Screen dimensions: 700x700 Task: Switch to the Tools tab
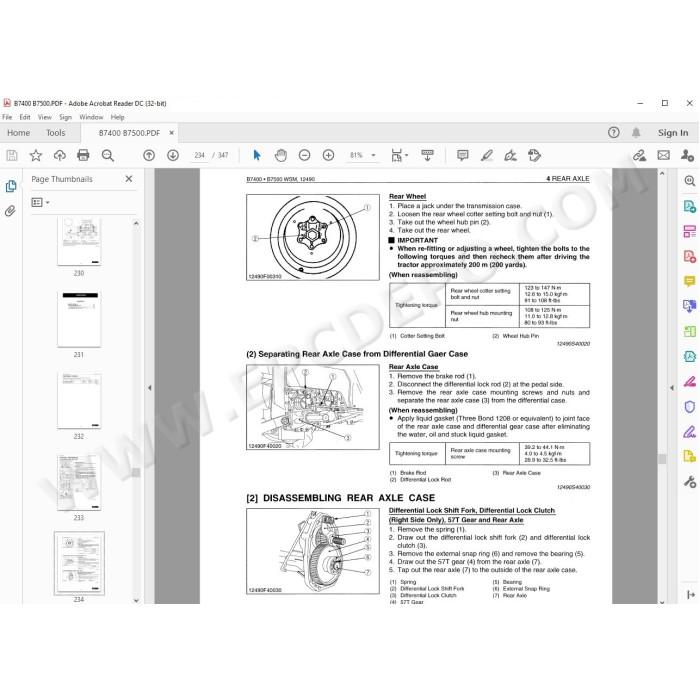55,133
